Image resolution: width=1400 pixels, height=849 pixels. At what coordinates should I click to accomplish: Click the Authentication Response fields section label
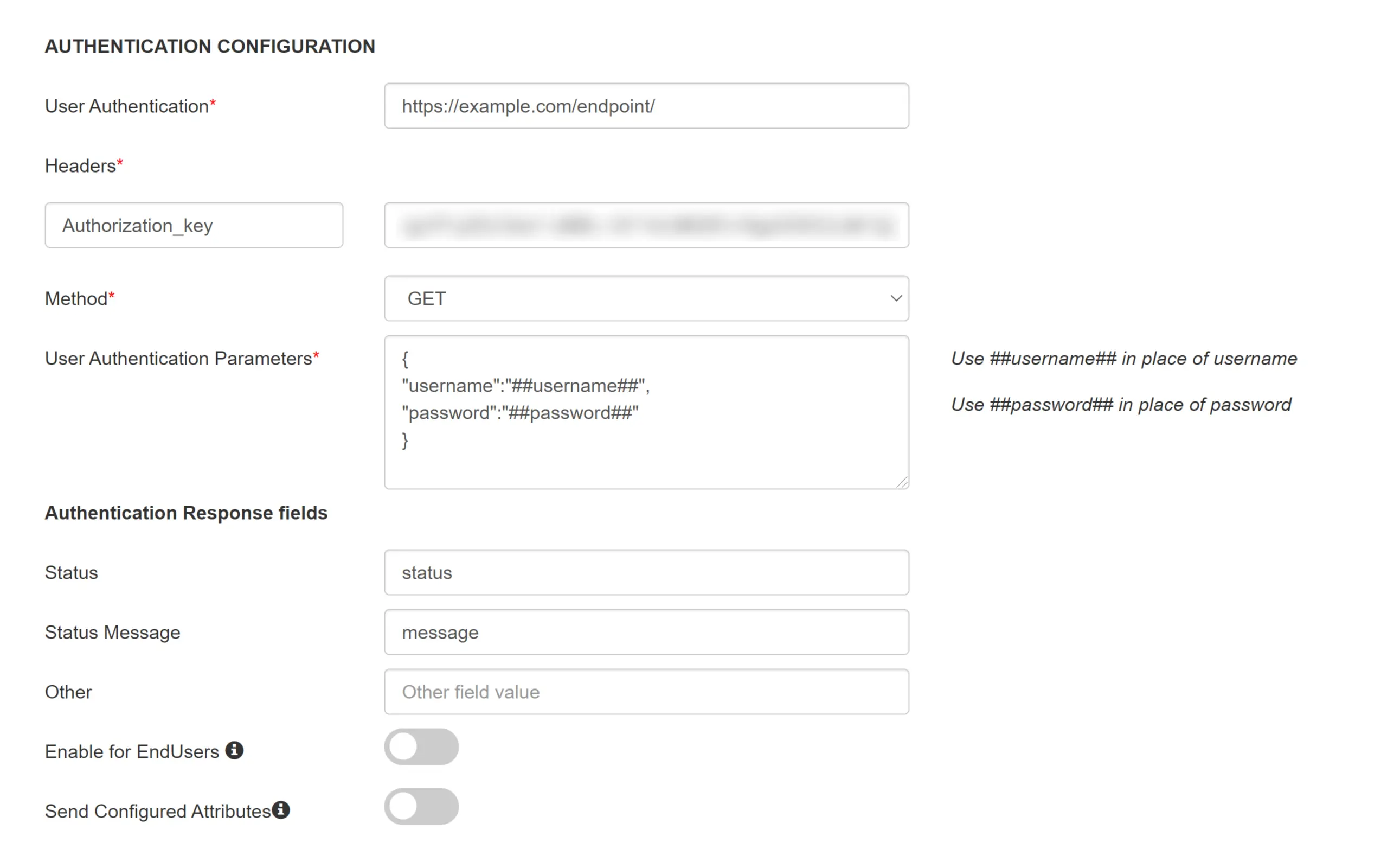[x=186, y=513]
